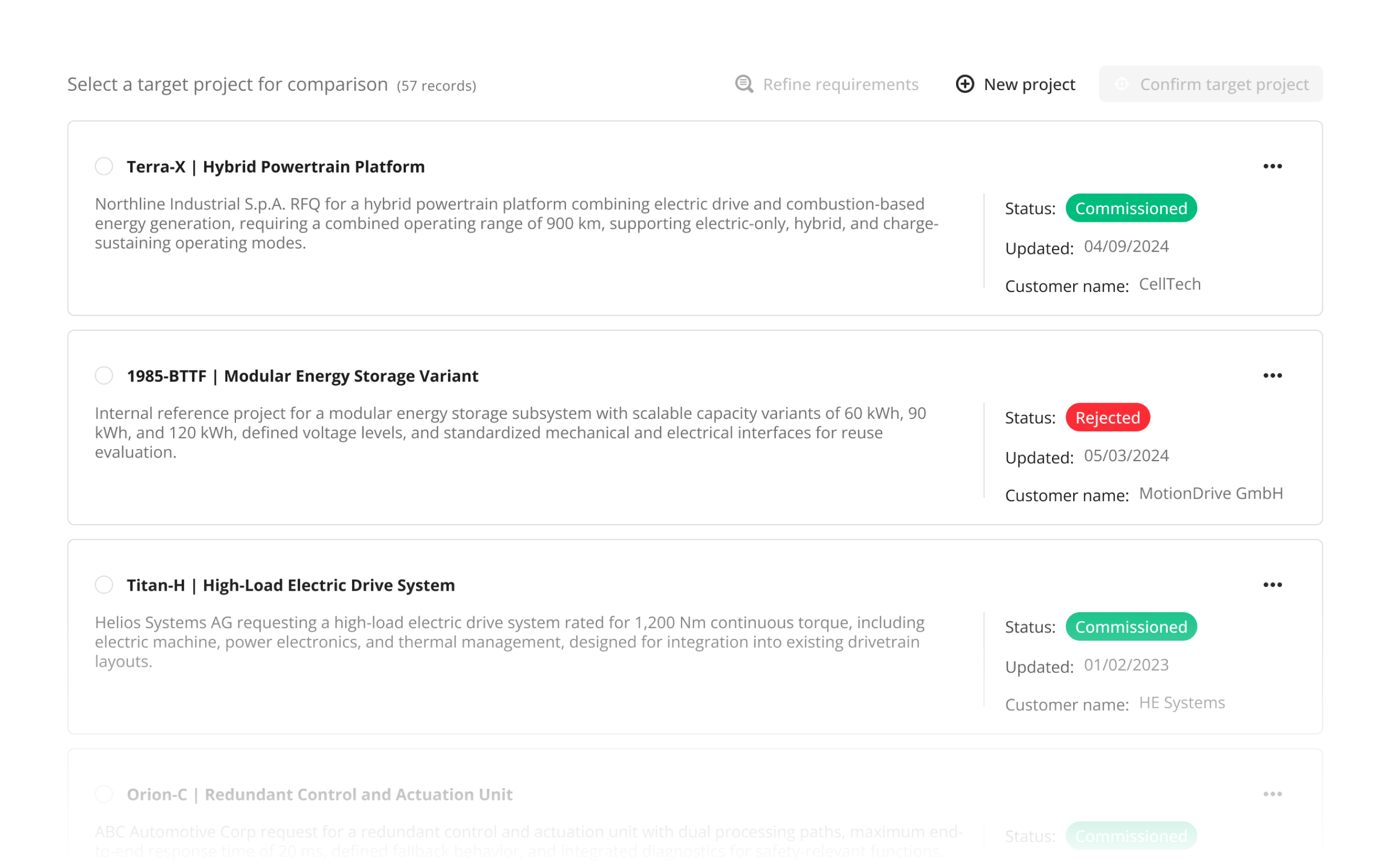The height and width of the screenshot is (868, 1389).
Task: Click the Confirm target project button
Action: coord(1210,84)
